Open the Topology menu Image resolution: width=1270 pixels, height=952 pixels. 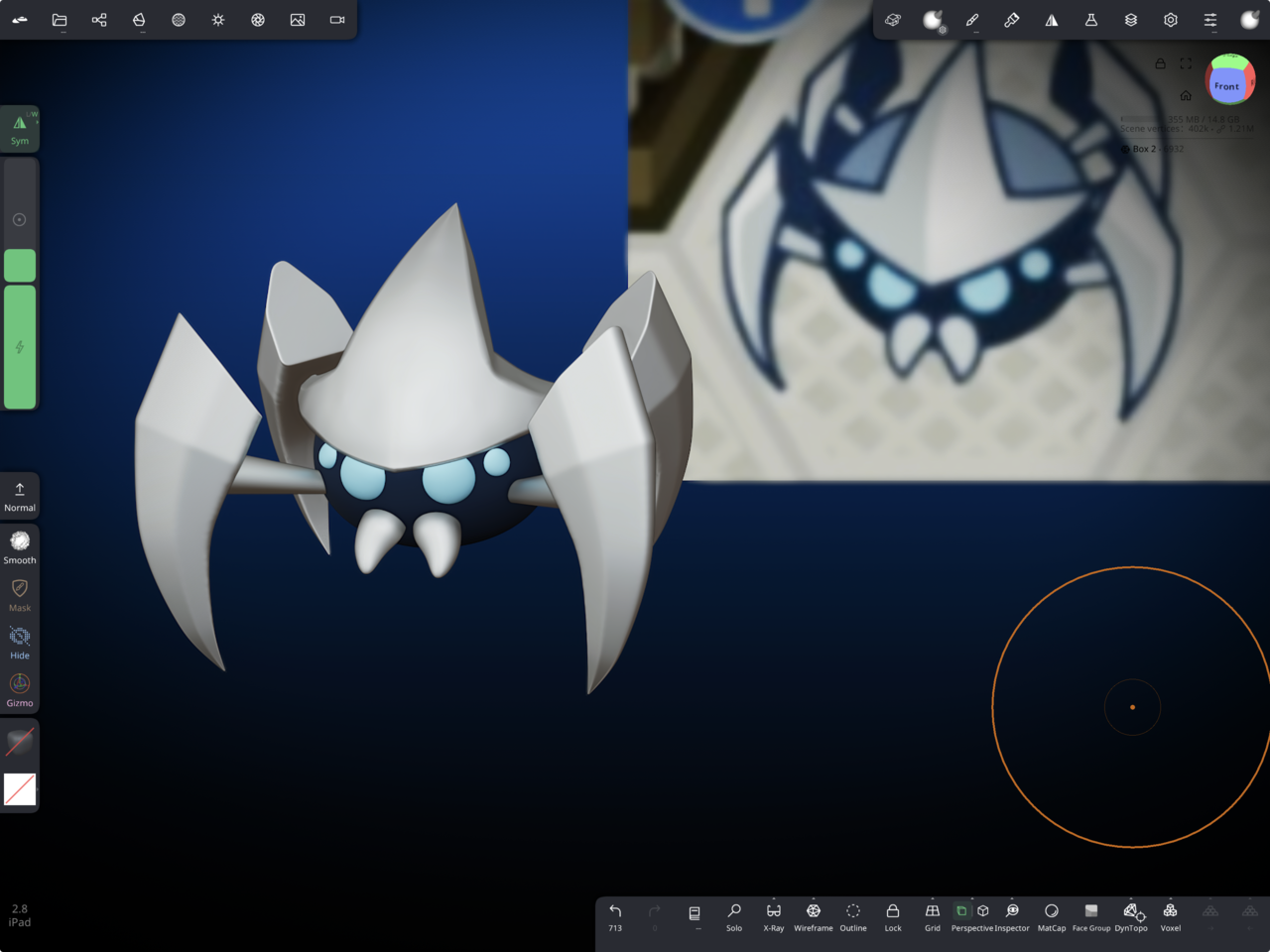[139, 20]
